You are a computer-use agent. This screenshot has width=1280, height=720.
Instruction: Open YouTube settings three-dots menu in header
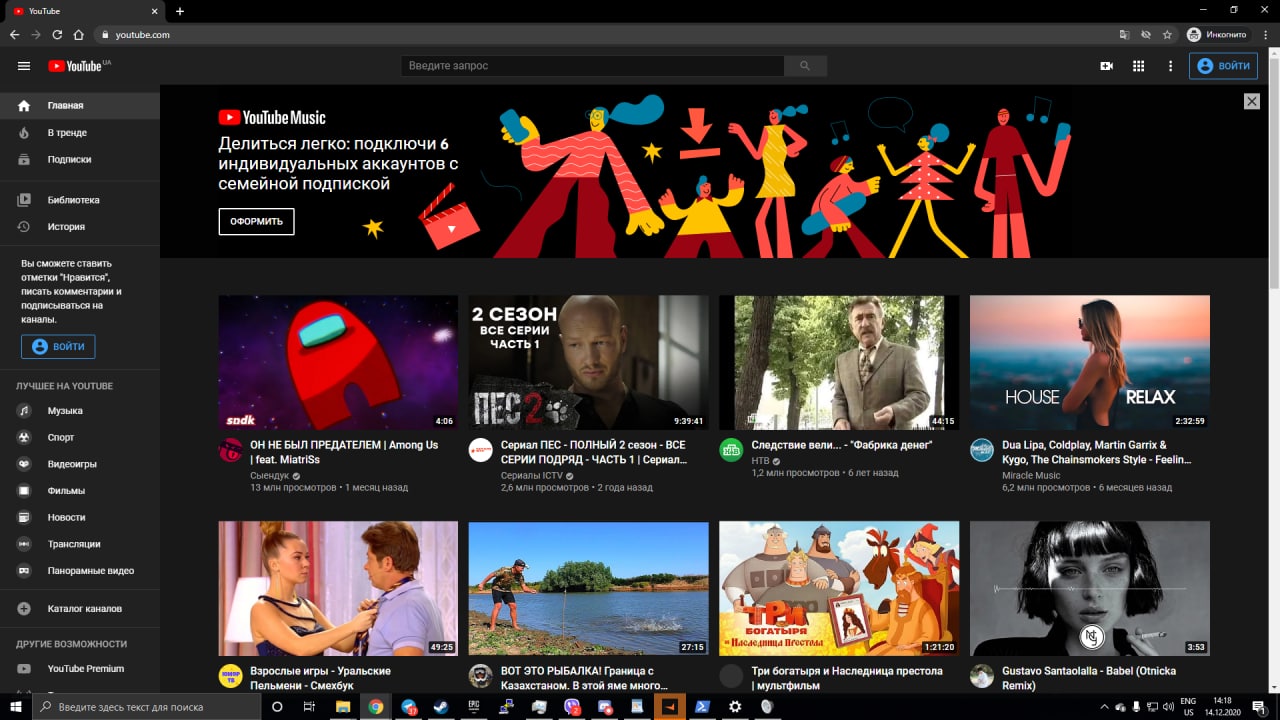(1170, 66)
